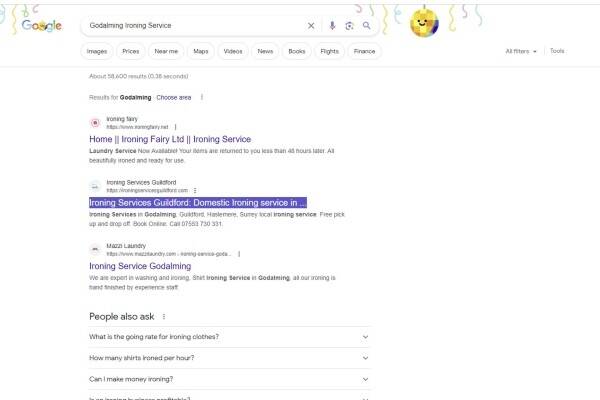Open the Tools menu

tap(557, 51)
